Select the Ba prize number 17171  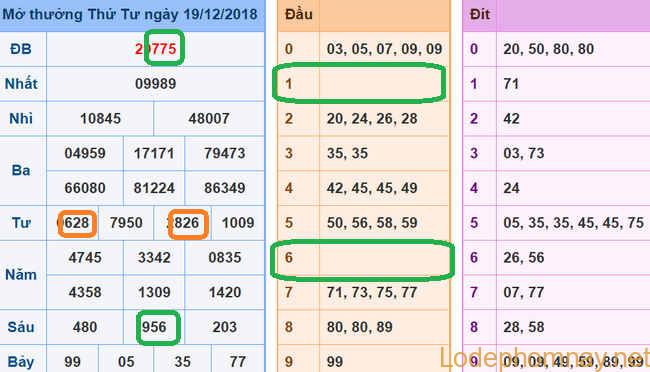[x=154, y=153]
